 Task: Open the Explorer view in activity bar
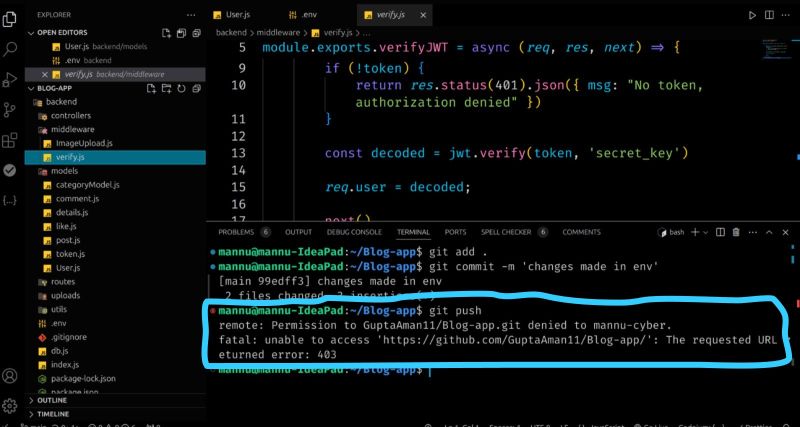pos(9,19)
